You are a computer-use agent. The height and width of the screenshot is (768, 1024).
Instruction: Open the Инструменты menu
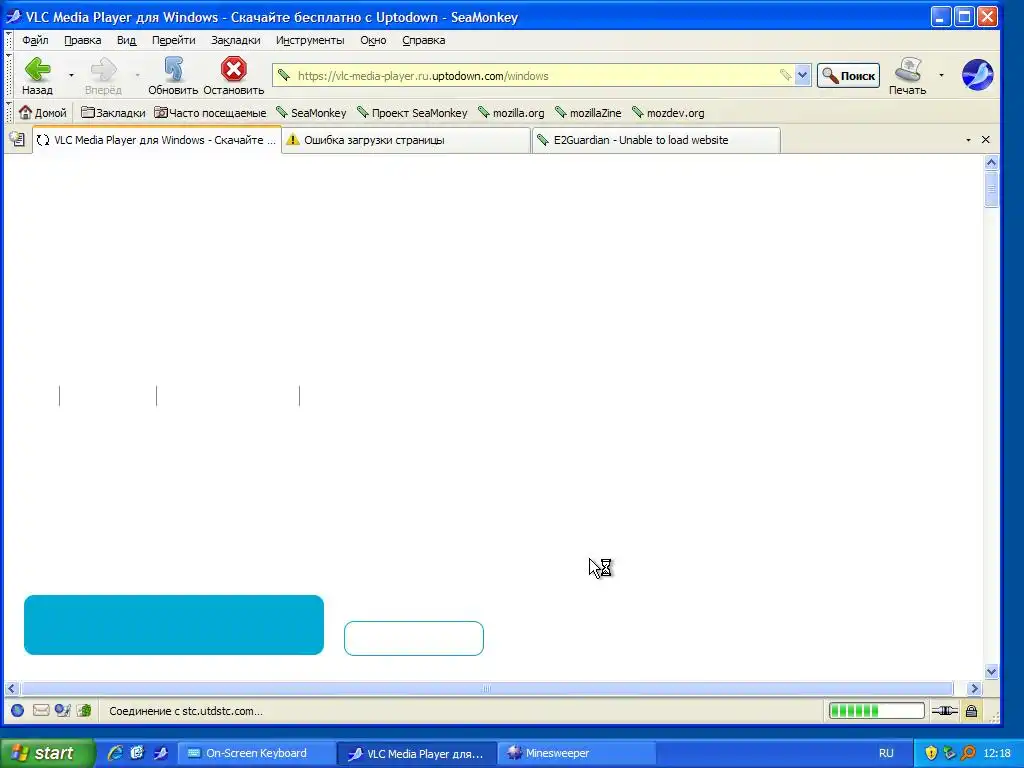click(x=310, y=40)
